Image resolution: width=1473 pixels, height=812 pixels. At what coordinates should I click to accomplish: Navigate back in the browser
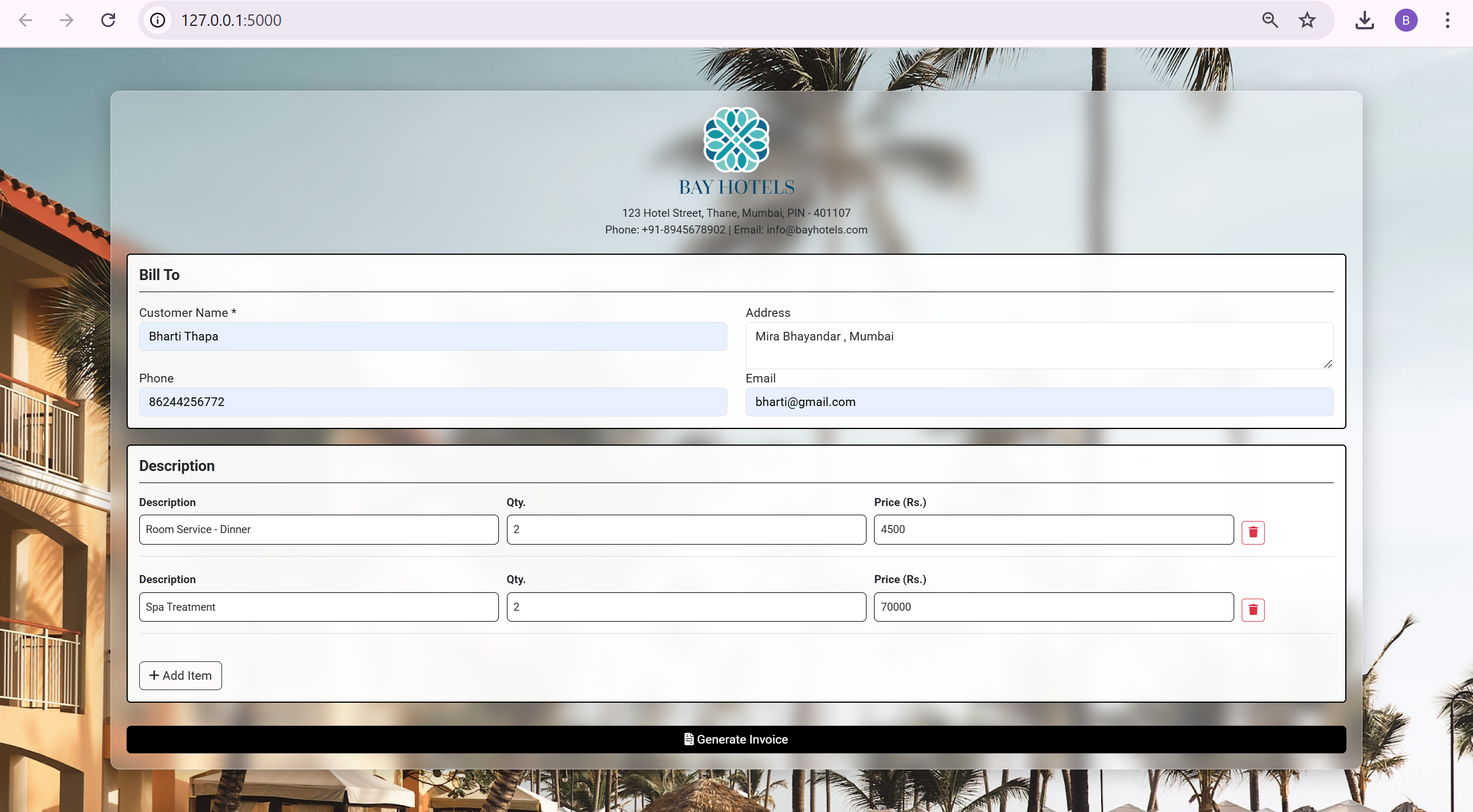[x=25, y=20]
